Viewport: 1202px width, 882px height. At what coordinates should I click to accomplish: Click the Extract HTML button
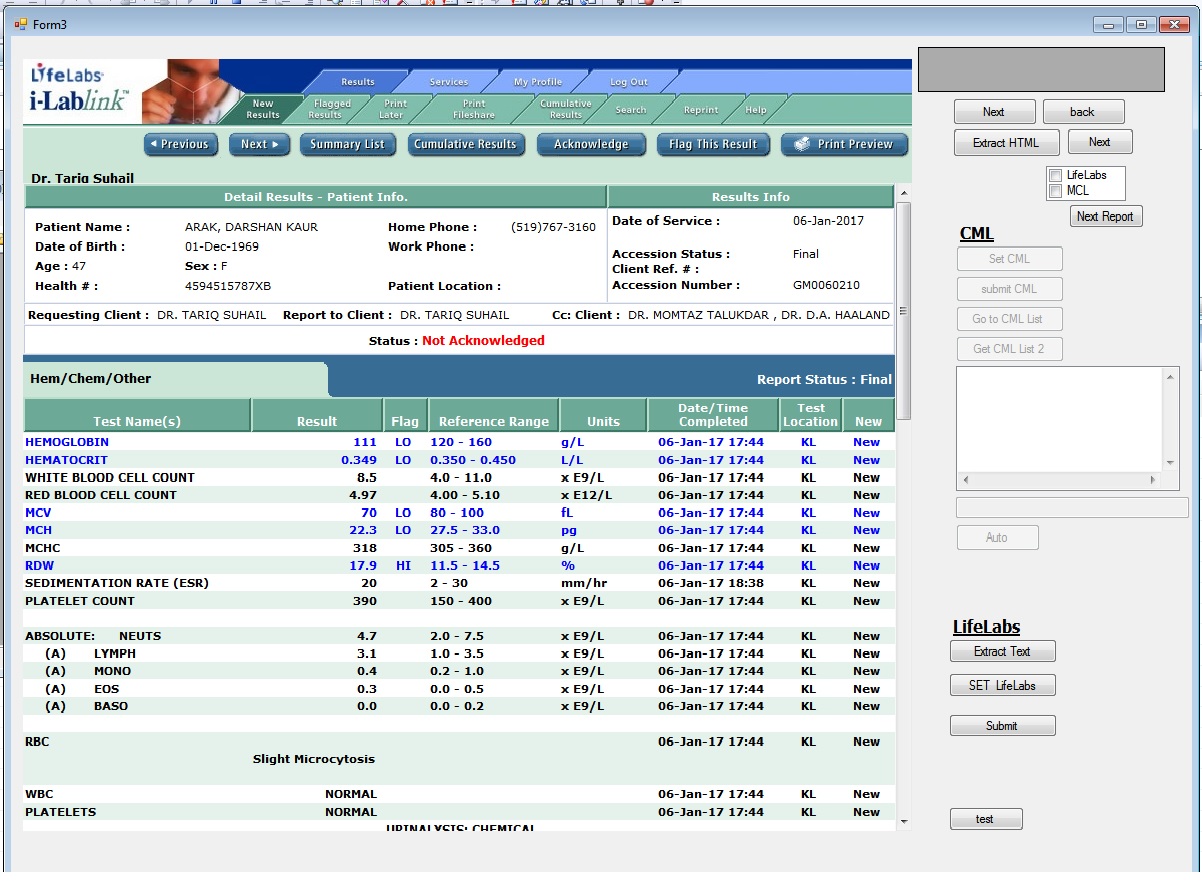coord(1006,142)
